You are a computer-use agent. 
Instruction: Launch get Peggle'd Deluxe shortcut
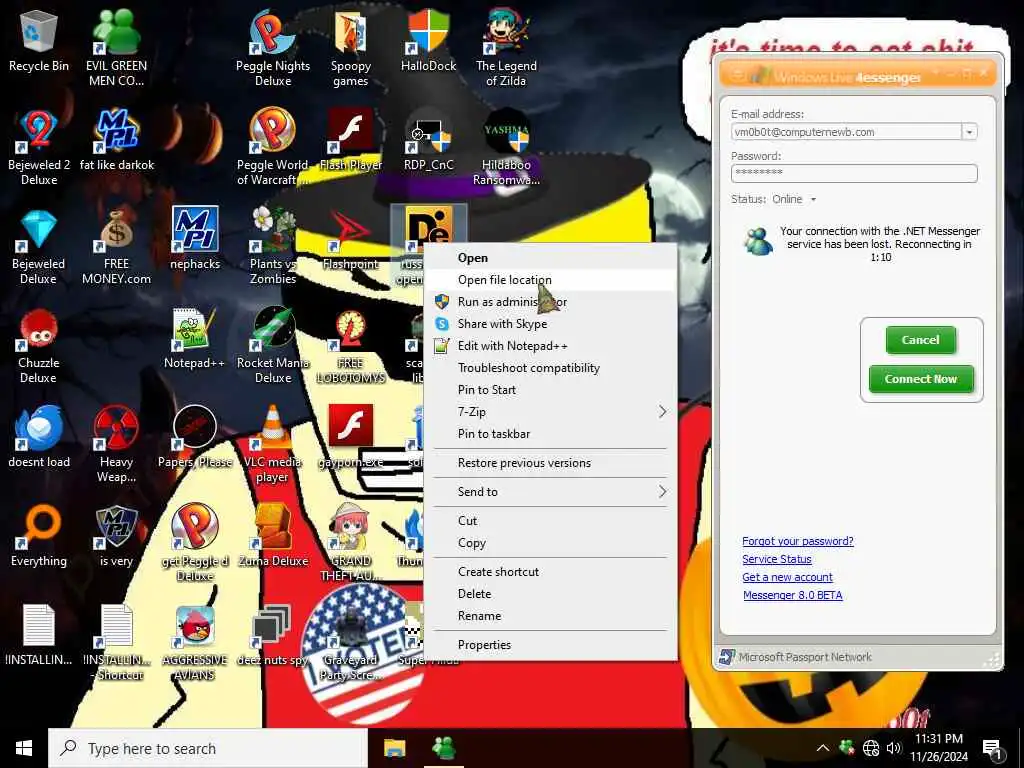pos(195,543)
